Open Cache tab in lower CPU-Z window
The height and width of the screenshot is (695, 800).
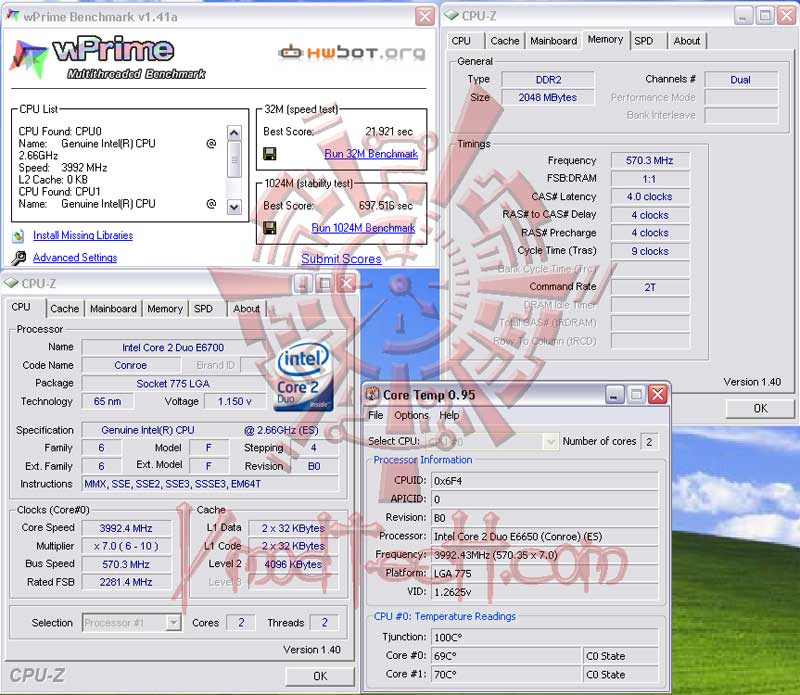click(x=65, y=309)
